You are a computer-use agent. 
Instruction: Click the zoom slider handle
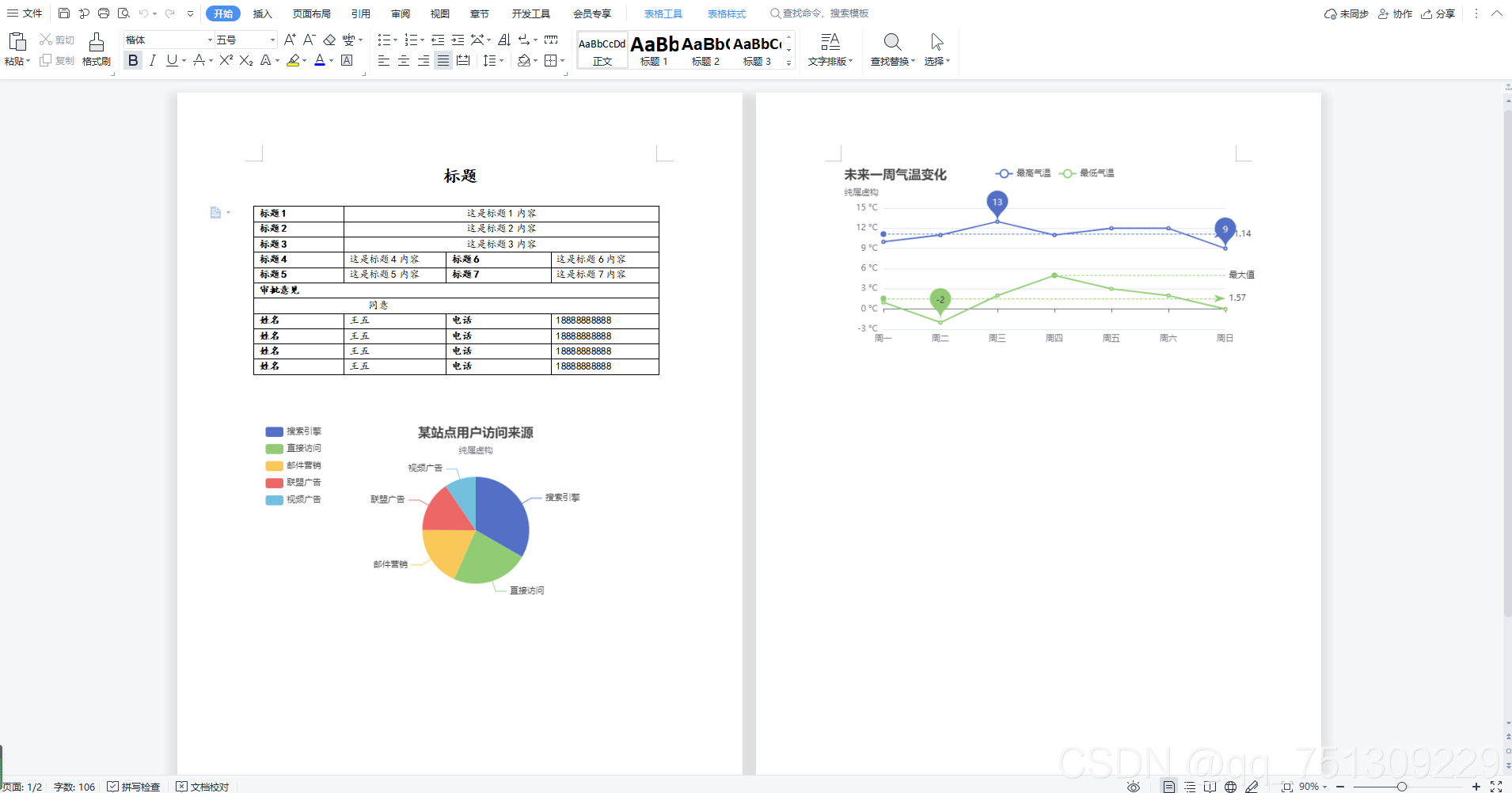coord(1402,787)
